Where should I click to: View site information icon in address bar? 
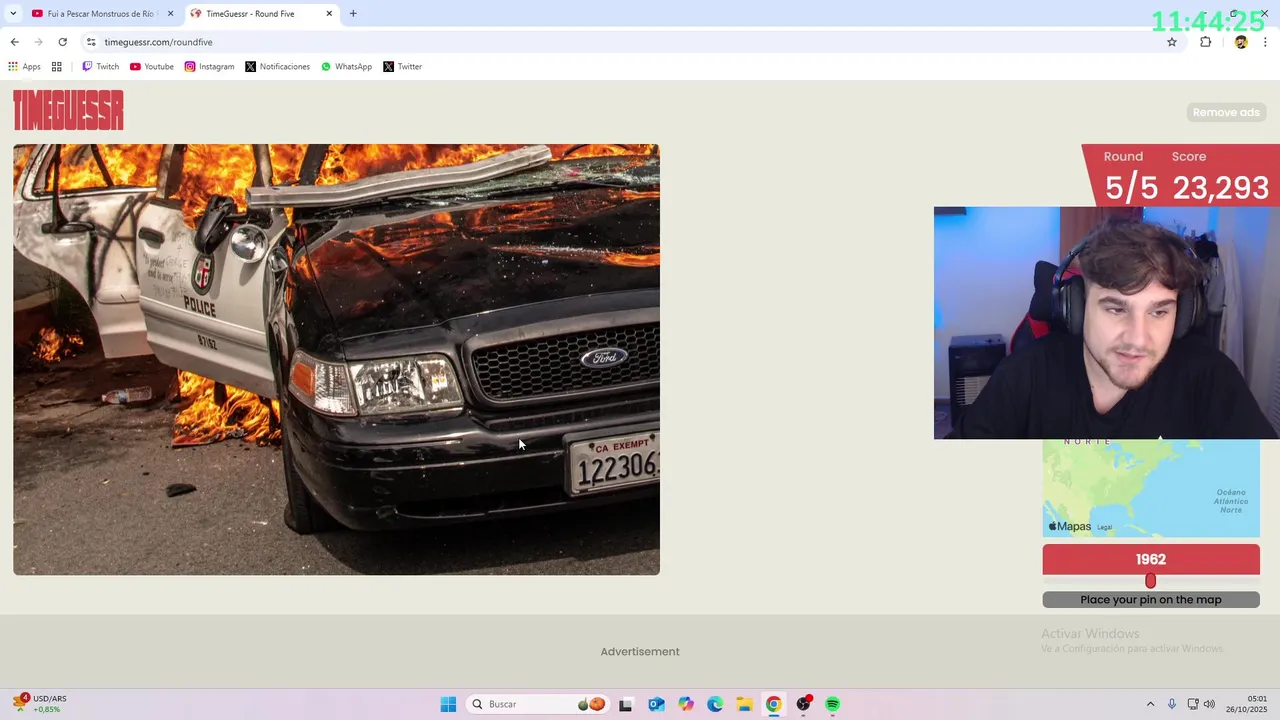pyautogui.click(x=91, y=42)
